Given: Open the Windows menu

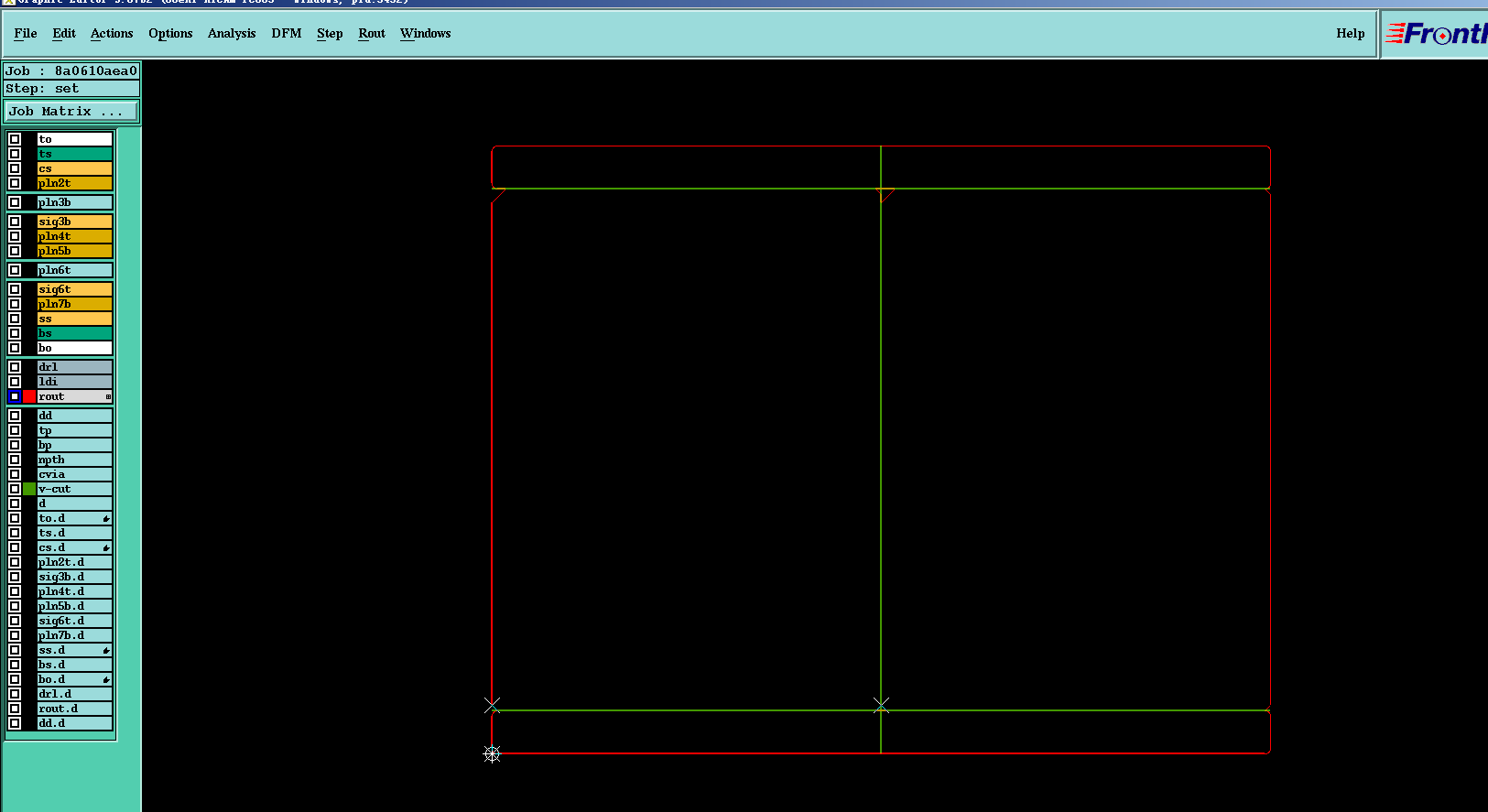Looking at the screenshot, I should coord(426,34).
